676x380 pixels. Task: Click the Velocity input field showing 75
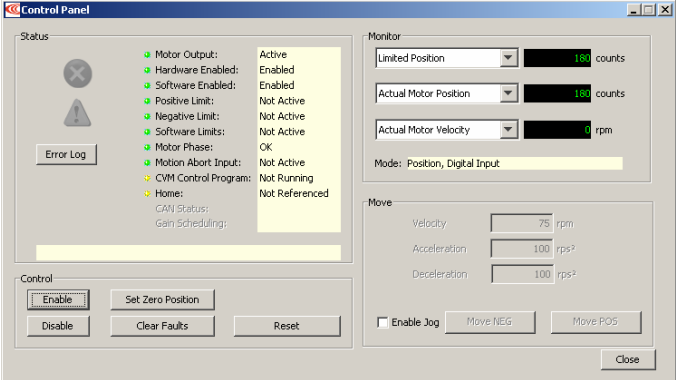[522, 223]
